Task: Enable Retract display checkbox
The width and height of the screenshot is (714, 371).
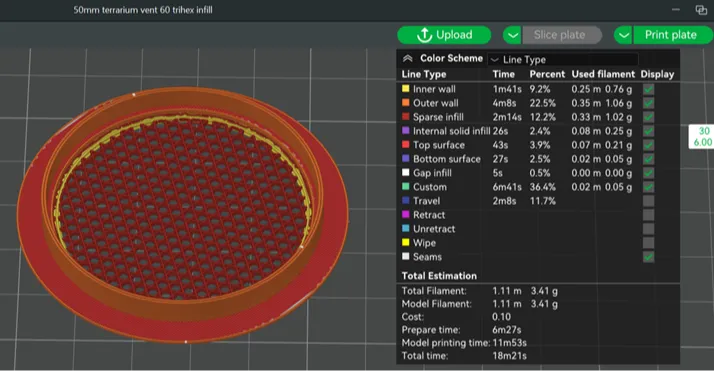Action: [648, 215]
